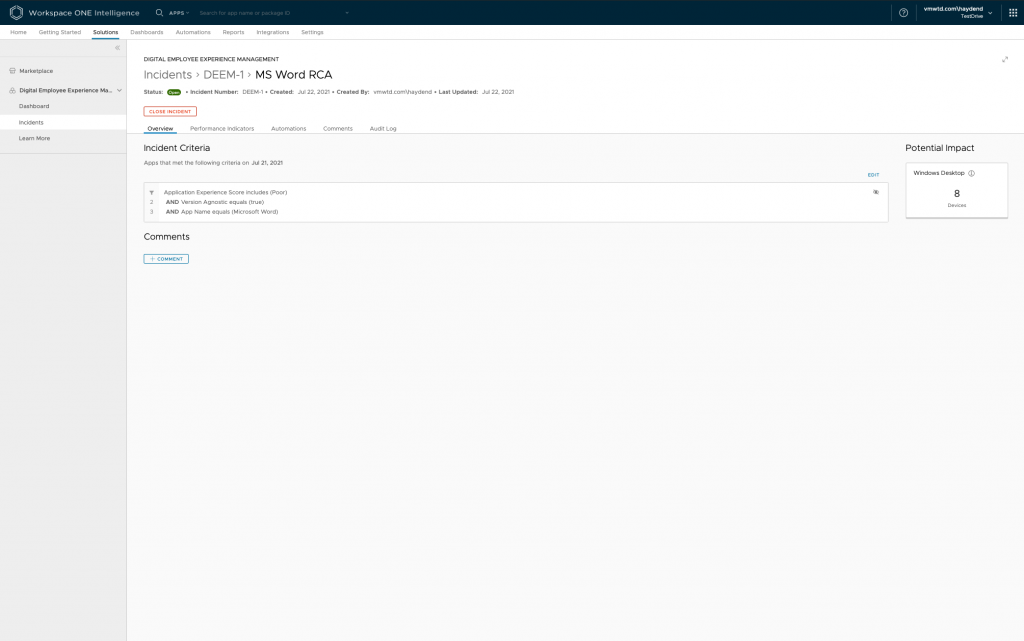Open the Automations top navigation item
Viewport: 1024px width, 641px height.
[x=193, y=32]
